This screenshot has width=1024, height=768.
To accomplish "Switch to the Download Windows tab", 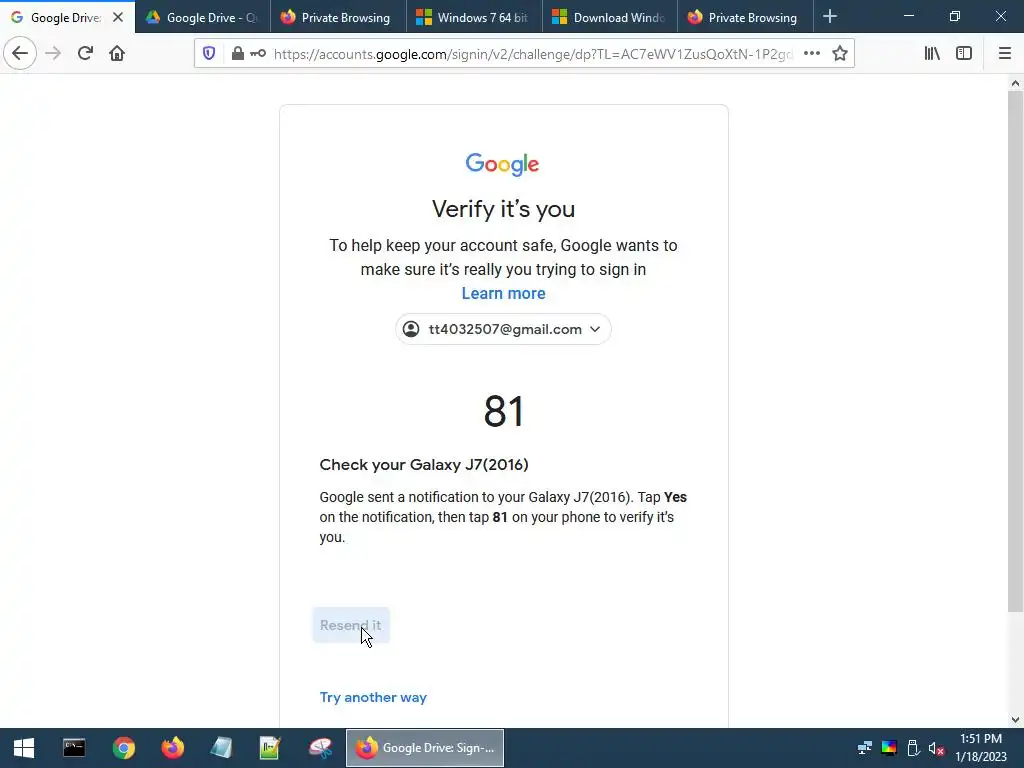I will pos(609,17).
